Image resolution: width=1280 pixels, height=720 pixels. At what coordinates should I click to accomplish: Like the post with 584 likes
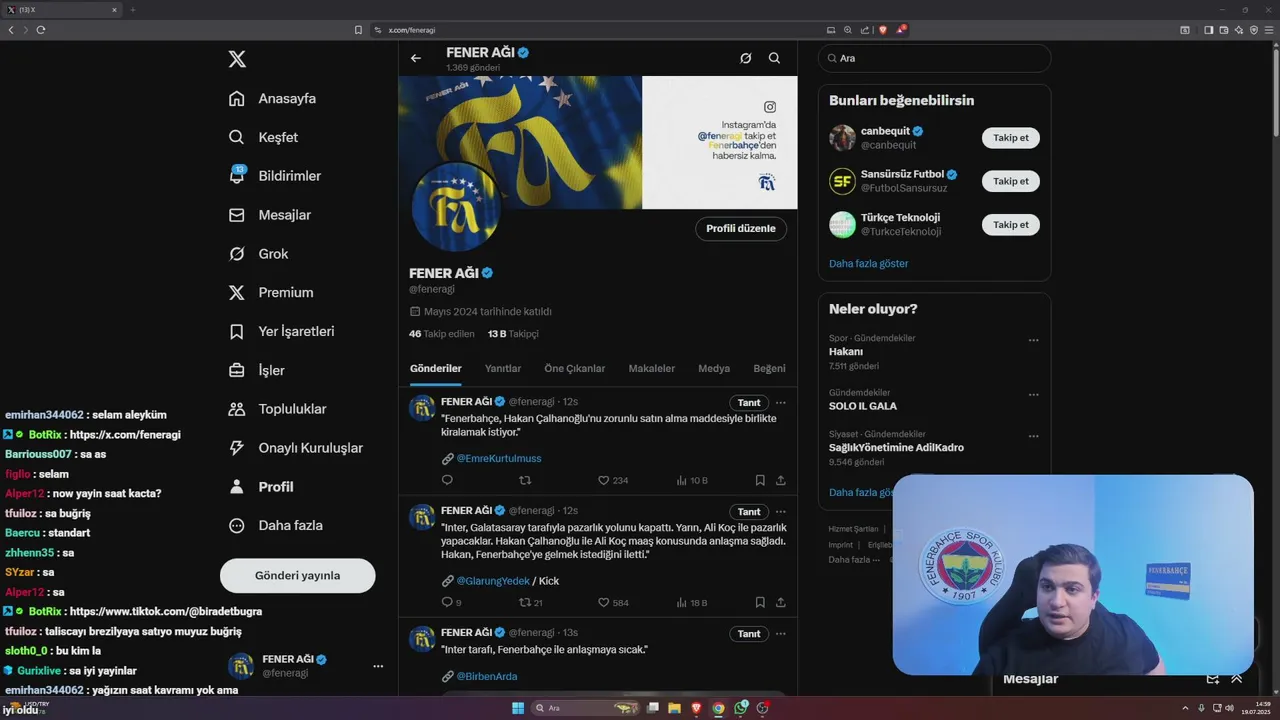[x=613, y=602]
